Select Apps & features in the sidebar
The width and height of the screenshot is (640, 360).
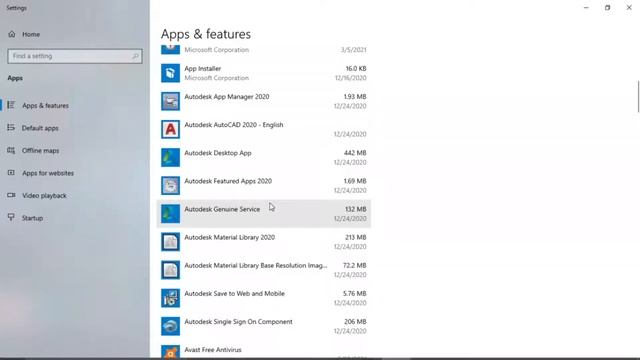click(x=45, y=105)
